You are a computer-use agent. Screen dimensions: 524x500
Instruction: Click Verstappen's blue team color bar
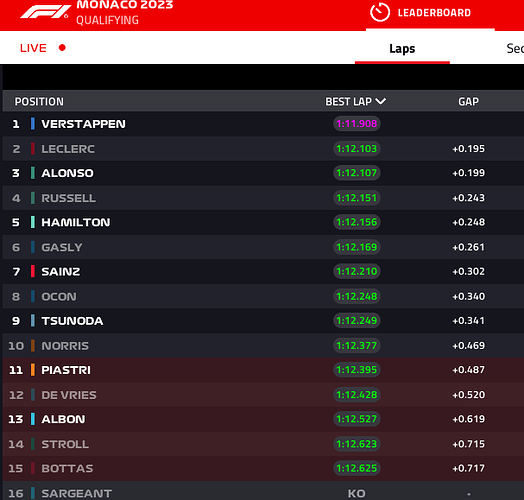pyautogui.click(x=32, y=124)
